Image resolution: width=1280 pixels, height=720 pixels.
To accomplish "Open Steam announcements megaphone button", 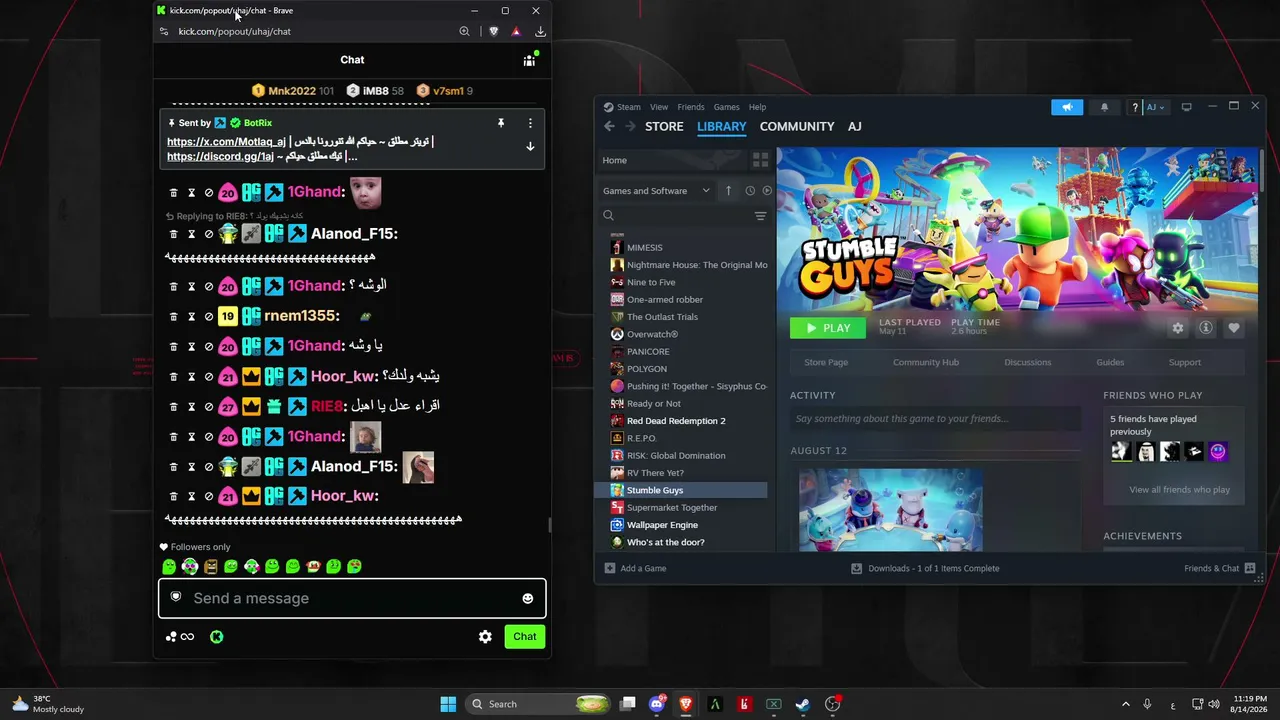I will (1067, 107).
